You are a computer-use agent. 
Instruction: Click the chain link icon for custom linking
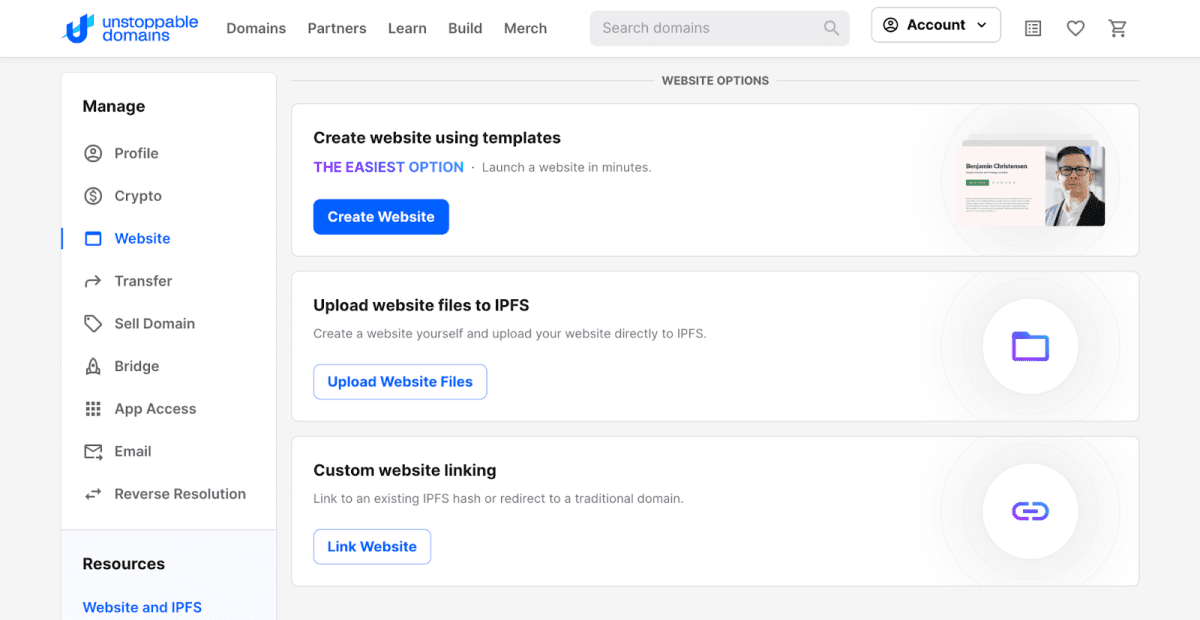(1030, 511)
